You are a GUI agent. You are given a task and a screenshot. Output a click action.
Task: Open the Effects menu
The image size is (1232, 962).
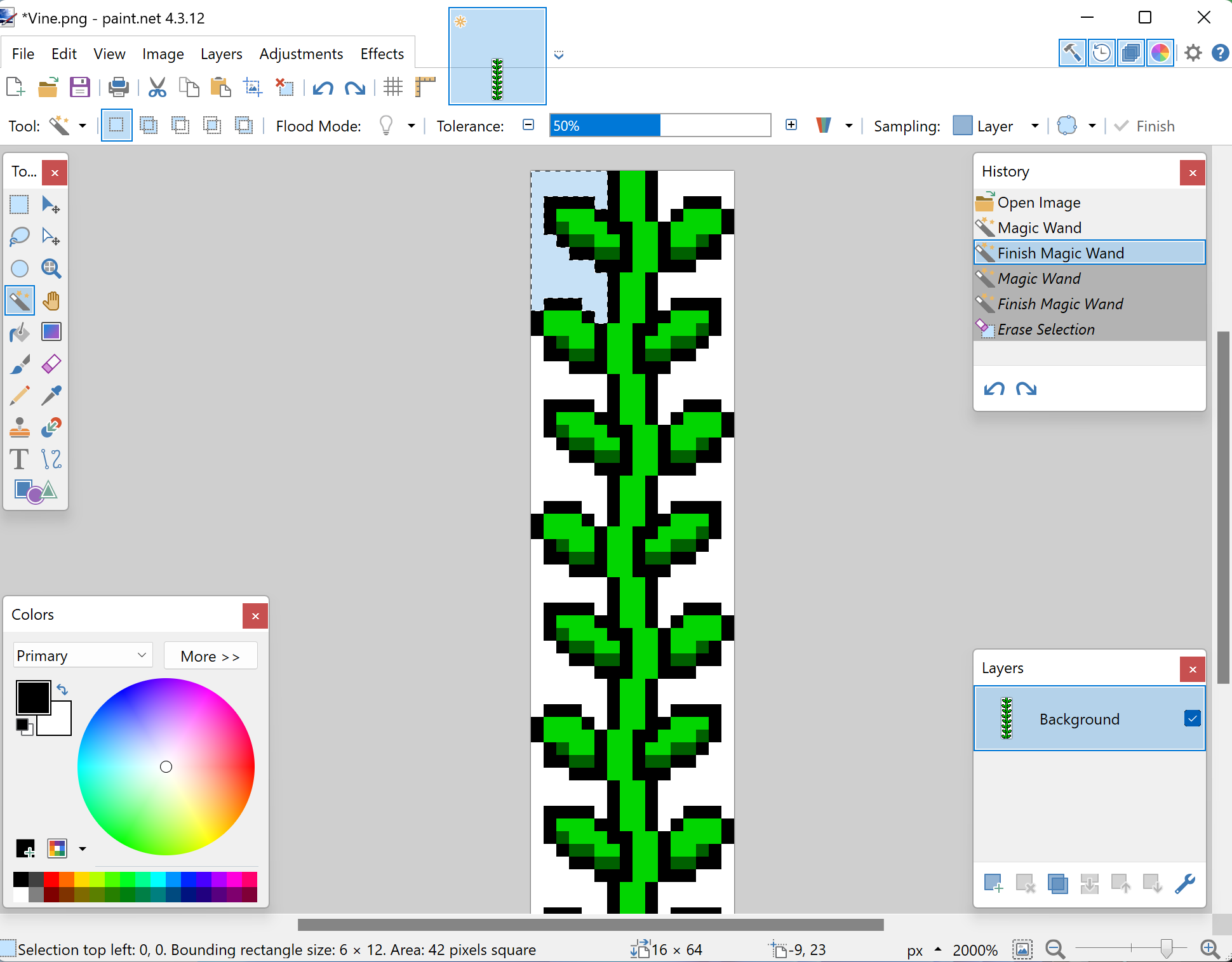click(x=382, y=54)
